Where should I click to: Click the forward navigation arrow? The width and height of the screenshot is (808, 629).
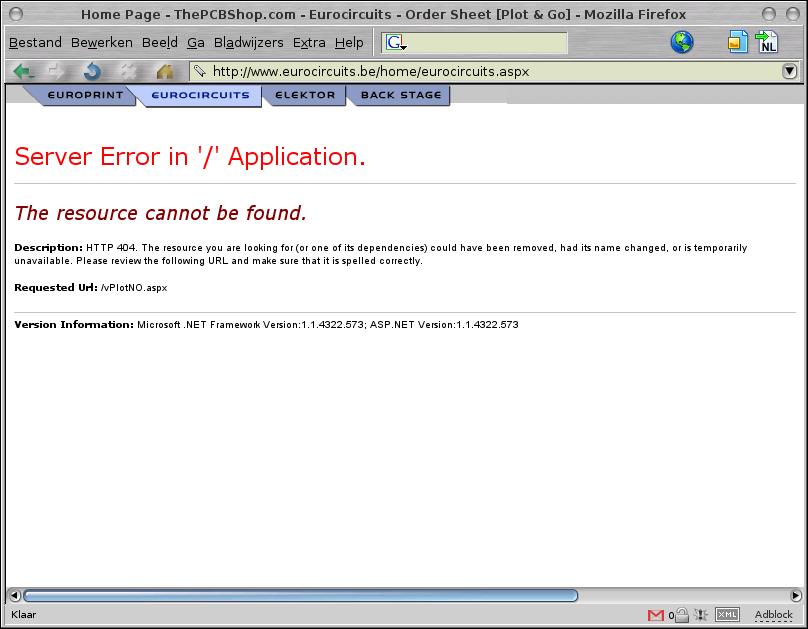coord(56,72)
